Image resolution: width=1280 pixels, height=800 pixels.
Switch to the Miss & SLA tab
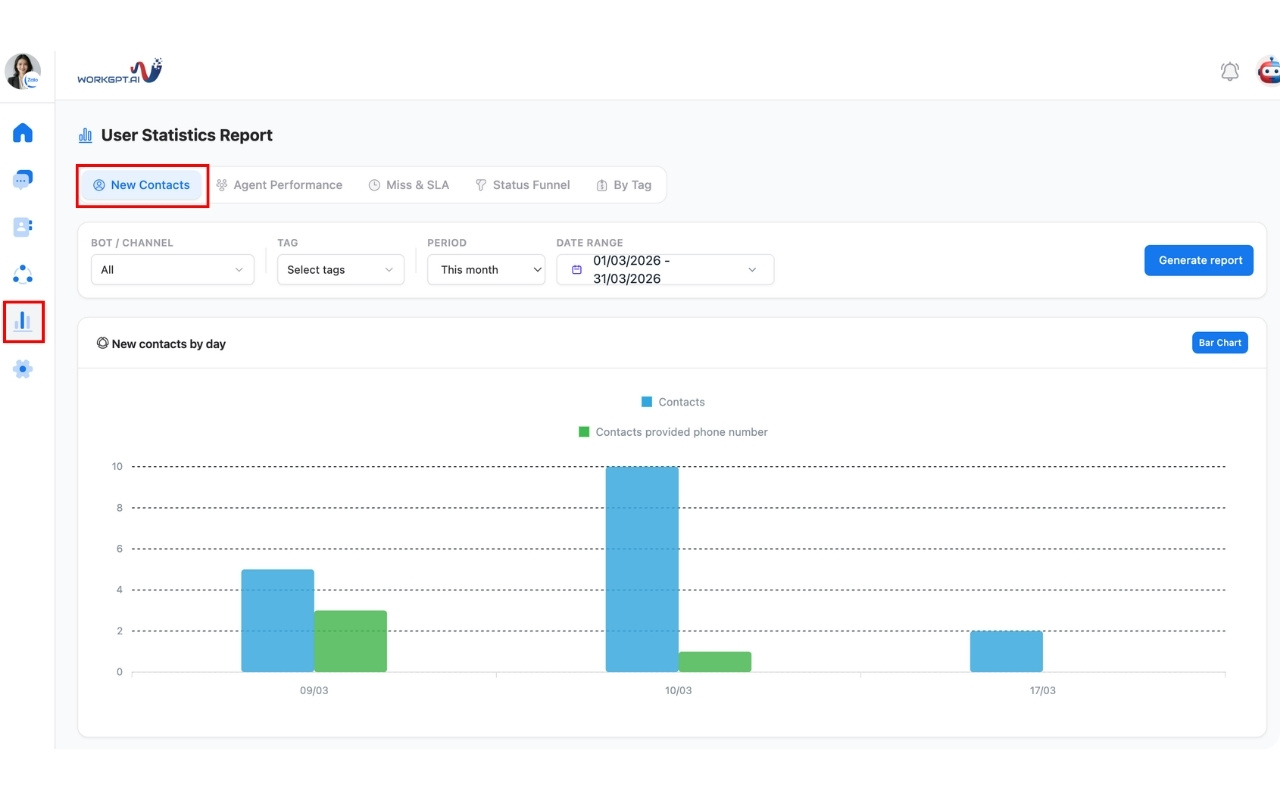pos(408,185)
